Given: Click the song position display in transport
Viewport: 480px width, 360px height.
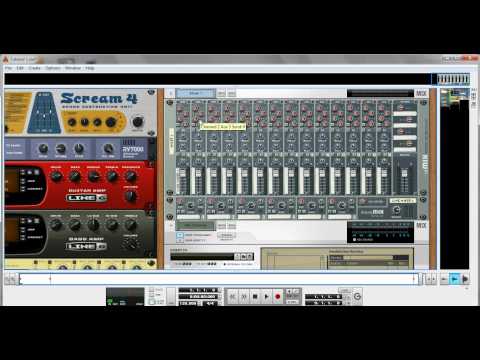Looking at the screenshot, I should click(199, 290).
